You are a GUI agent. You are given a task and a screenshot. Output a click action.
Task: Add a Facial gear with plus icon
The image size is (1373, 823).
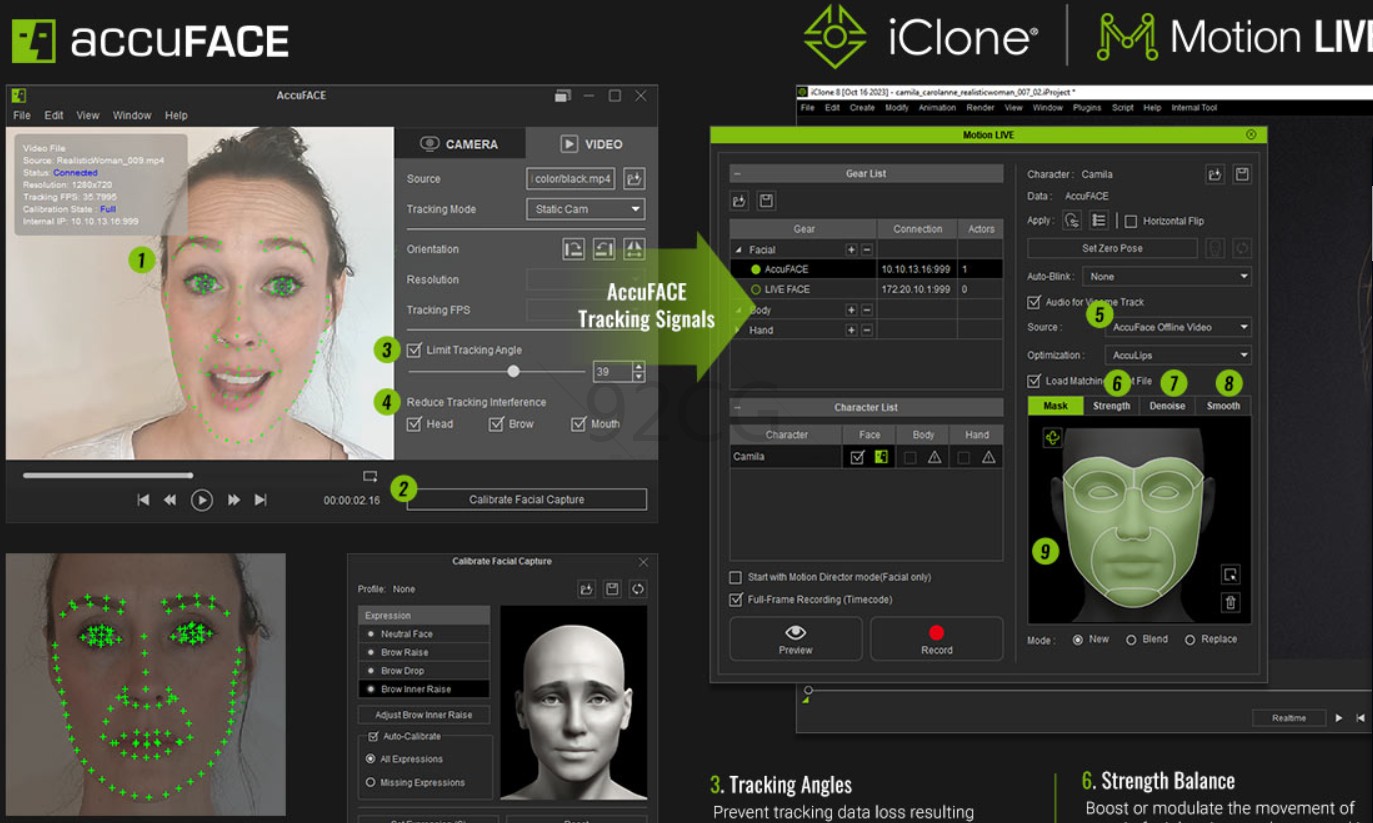(852, 249)
